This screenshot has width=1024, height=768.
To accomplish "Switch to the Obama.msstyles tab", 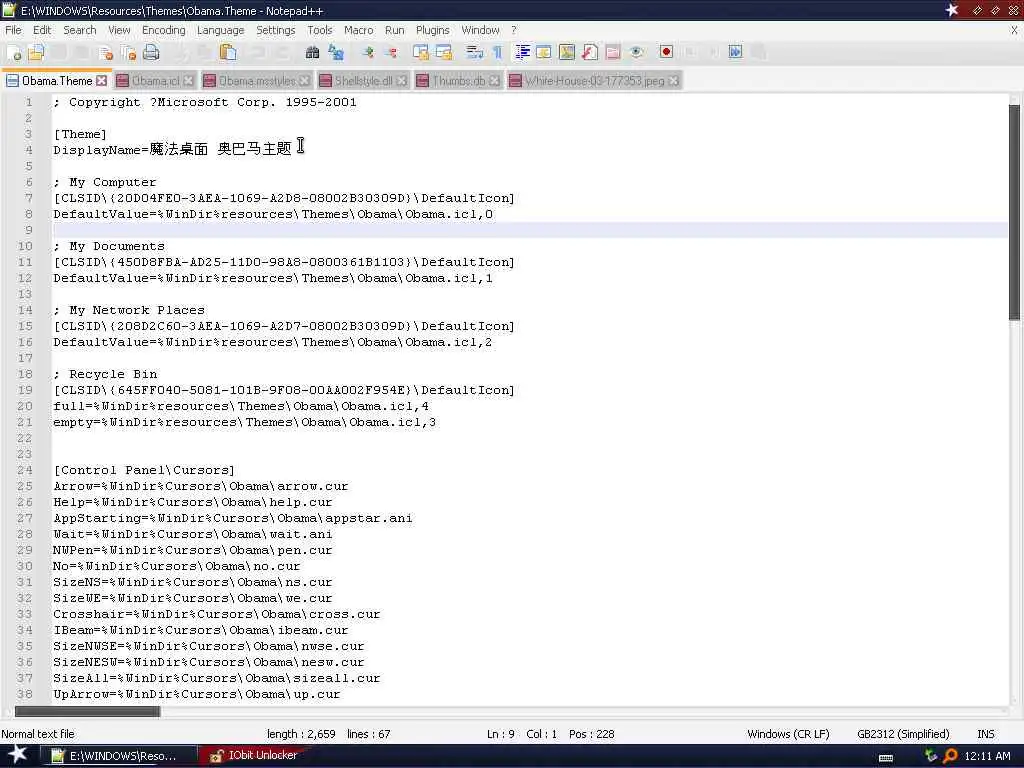I will pos(257,81).
